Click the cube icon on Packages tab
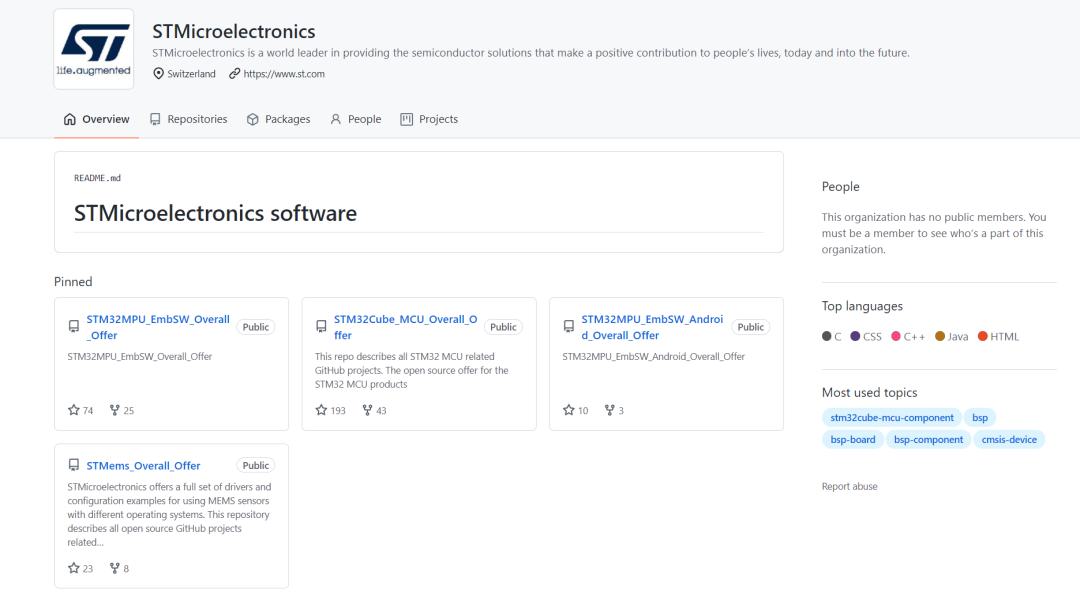 tap(253, 119)
